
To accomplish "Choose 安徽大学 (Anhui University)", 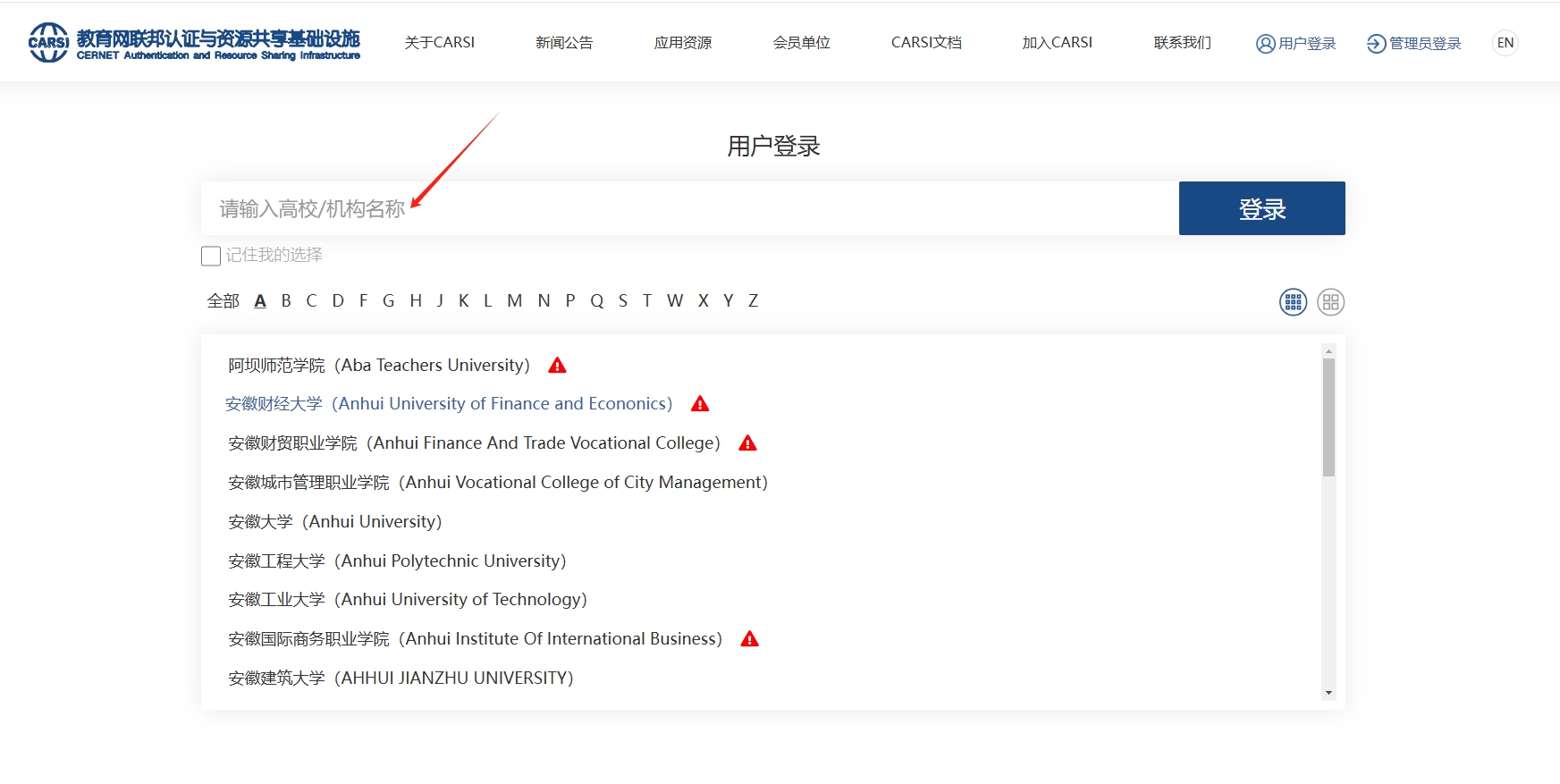I will tap(335, 521).
